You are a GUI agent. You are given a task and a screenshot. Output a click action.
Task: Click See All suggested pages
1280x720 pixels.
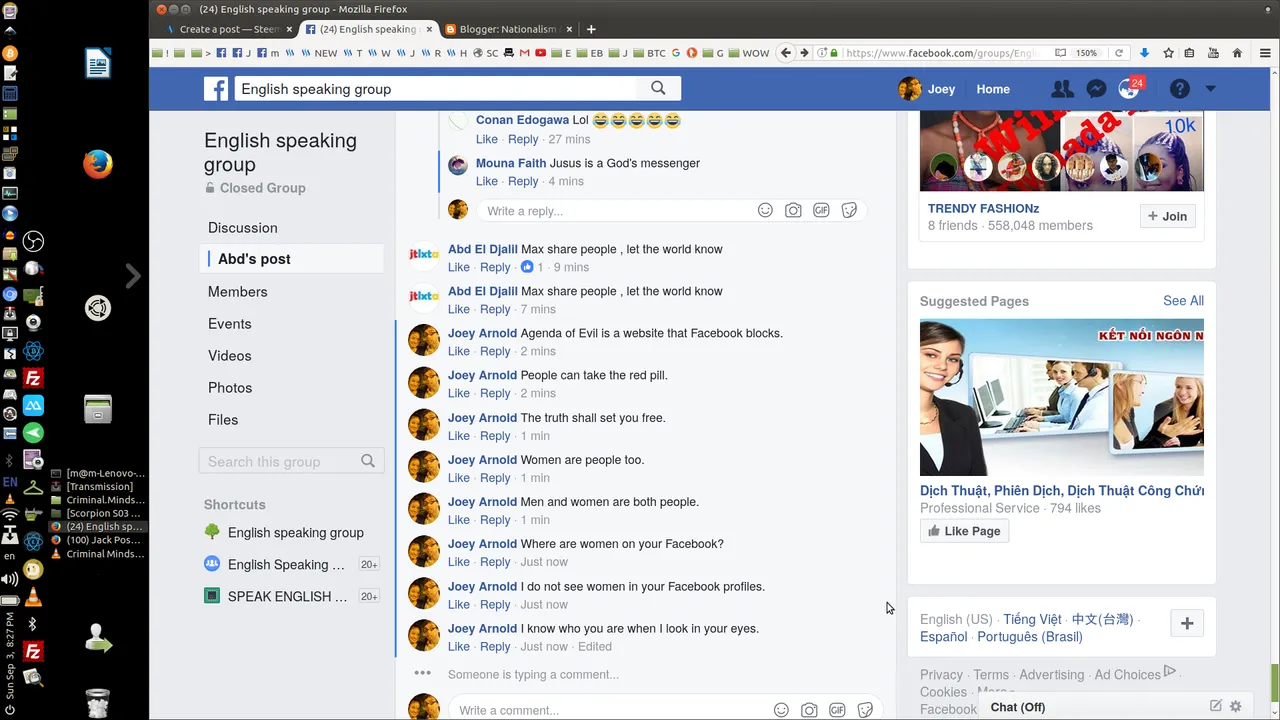pos(1183,301)
